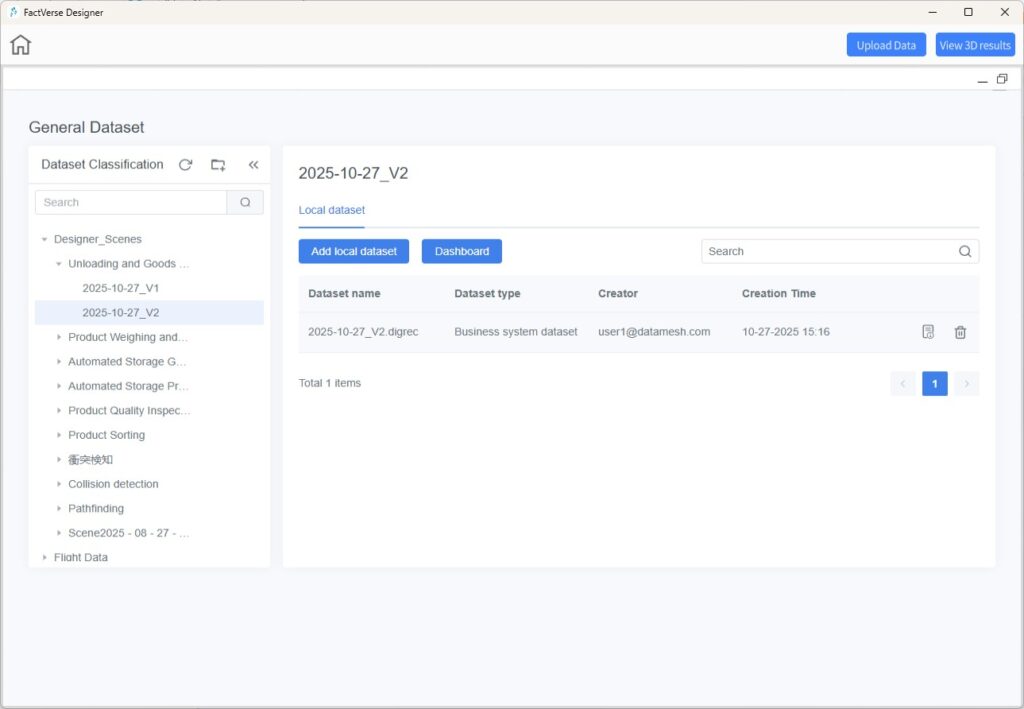Go to the Home screen icon
The image size is (1024, 709).
click(x=21, y=45)
